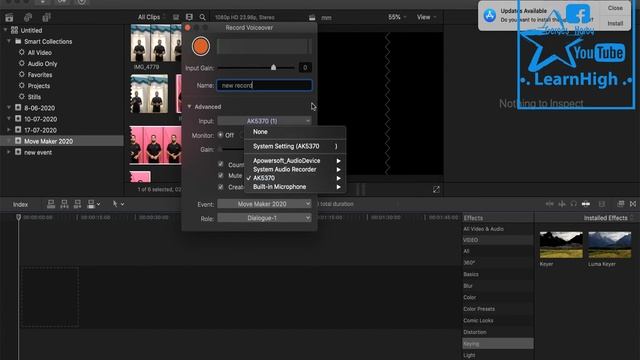The height and width of the screenshot is (360, 640).
Task: Open timeline clip appearance icon
Action: pos(602,204)
